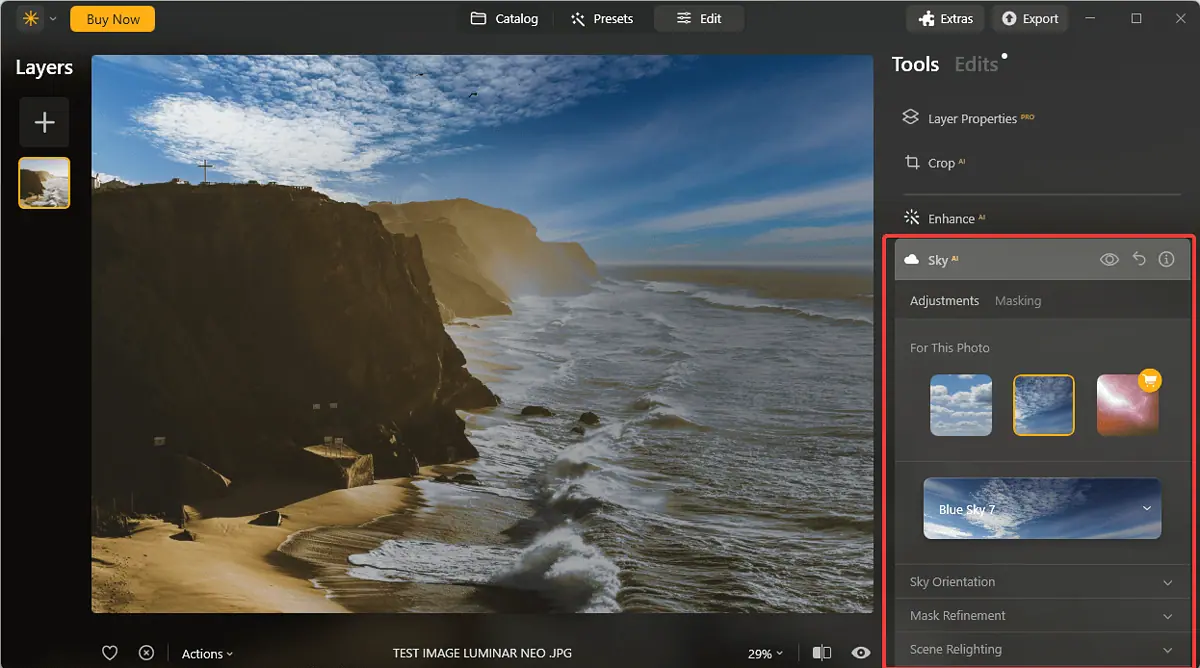This screenshot has width=1200, height=668.
Task: Open the Enhance AI tool
Action: point(950,218)
